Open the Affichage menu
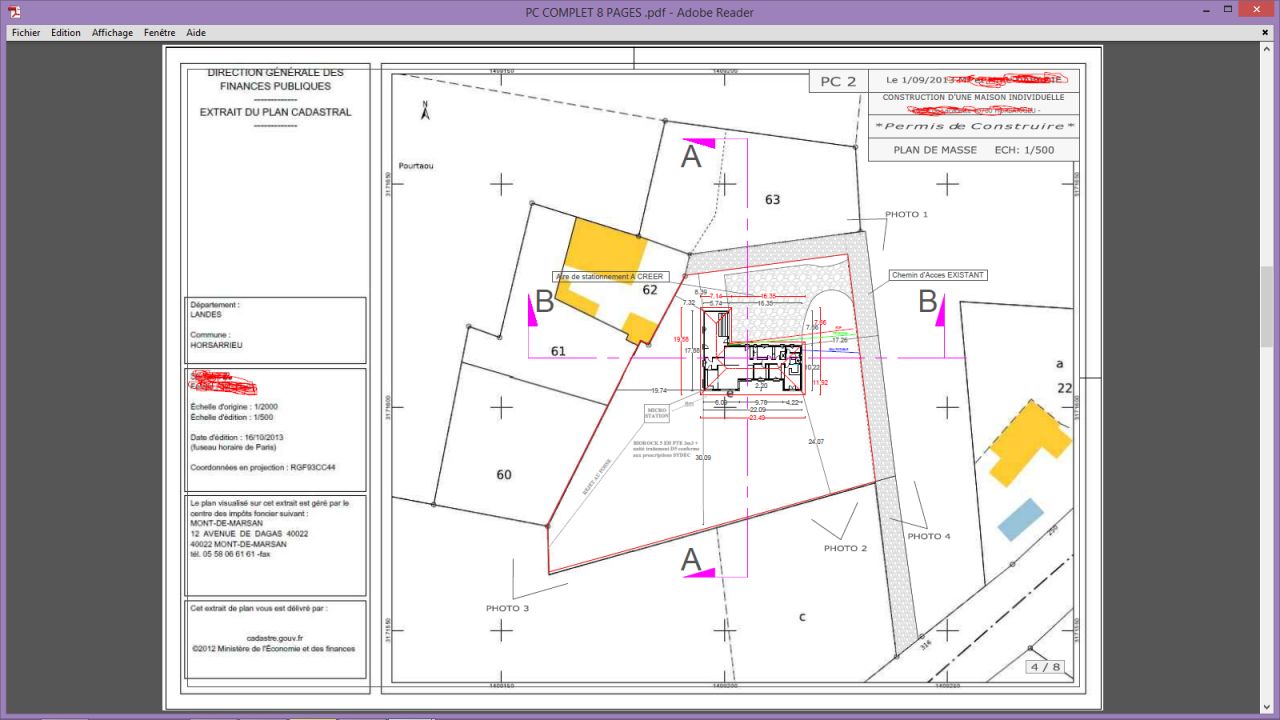 (112, 33)
